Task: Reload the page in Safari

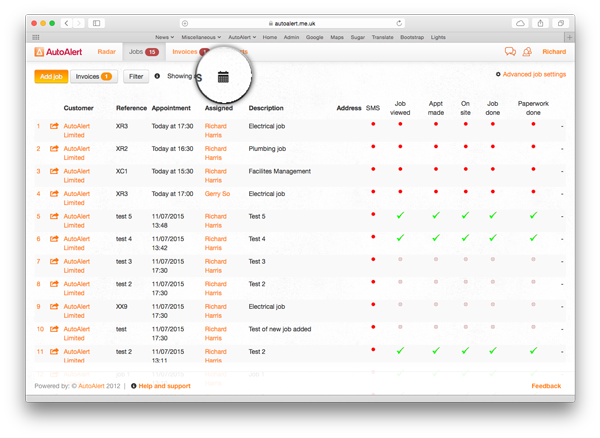Action: [399, 23]
